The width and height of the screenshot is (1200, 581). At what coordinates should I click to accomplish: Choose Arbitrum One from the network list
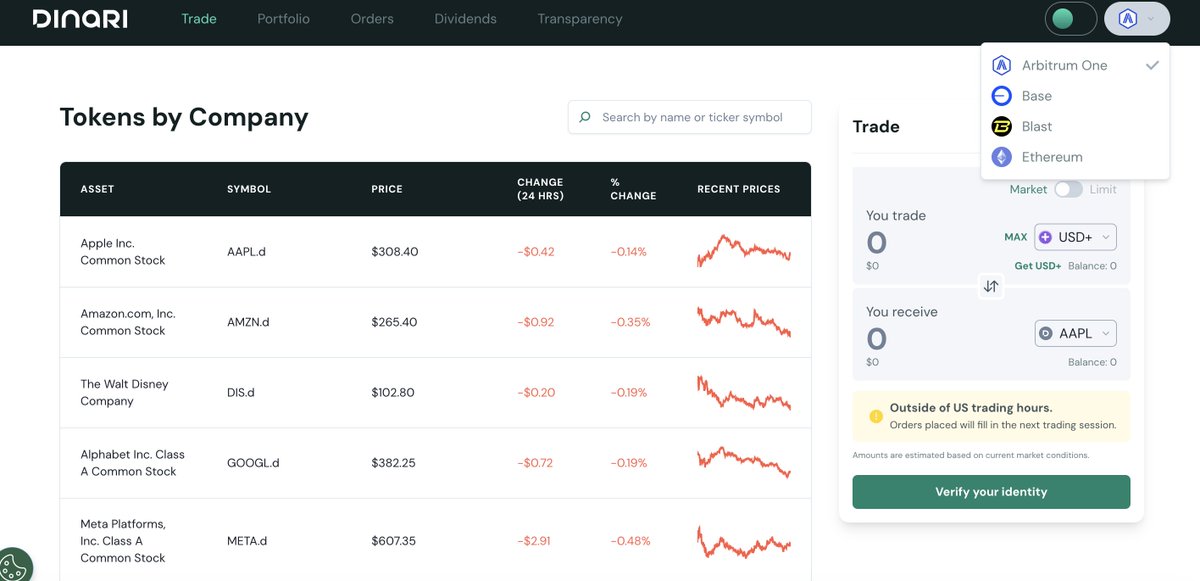1075,65
